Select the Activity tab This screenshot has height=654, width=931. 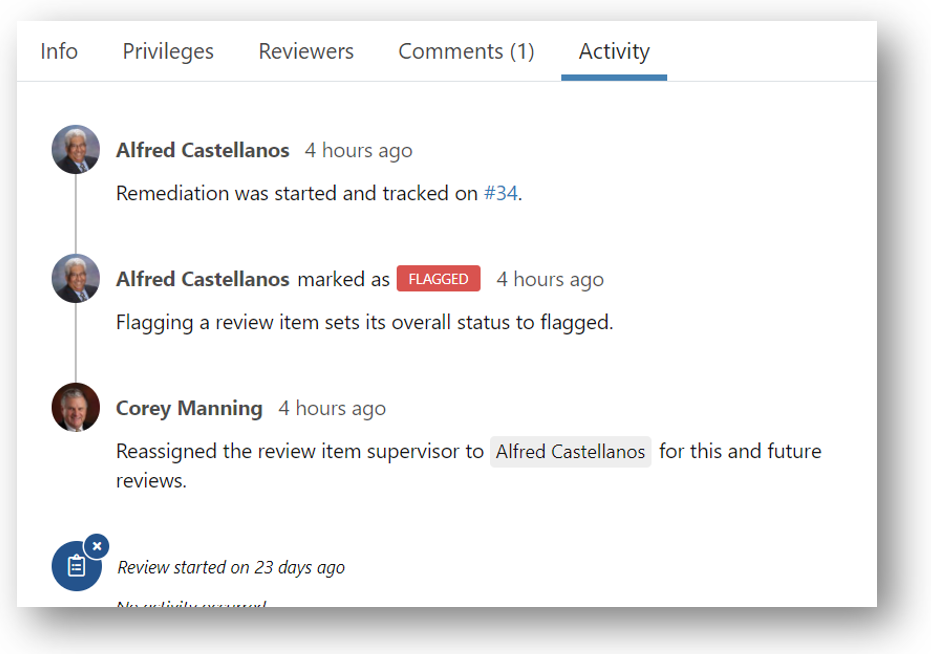tap(614, 51)
